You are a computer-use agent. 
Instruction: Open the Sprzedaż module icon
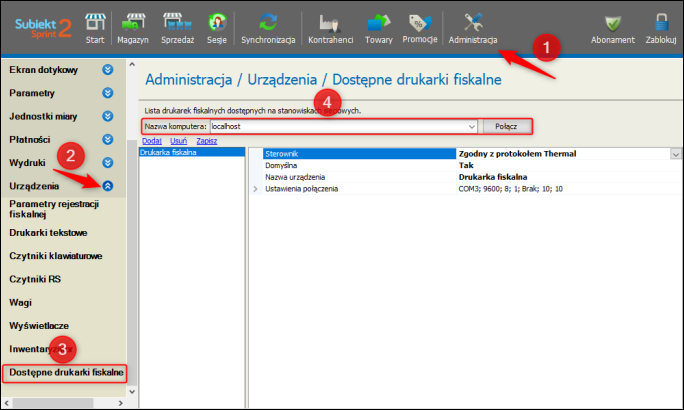coord(177,22)
